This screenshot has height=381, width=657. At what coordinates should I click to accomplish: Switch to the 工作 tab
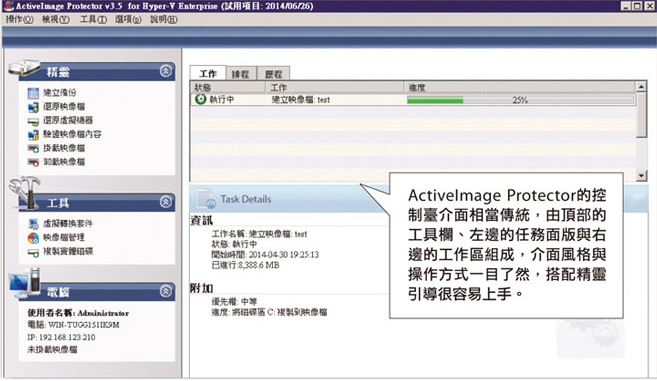tap(208, 73)
